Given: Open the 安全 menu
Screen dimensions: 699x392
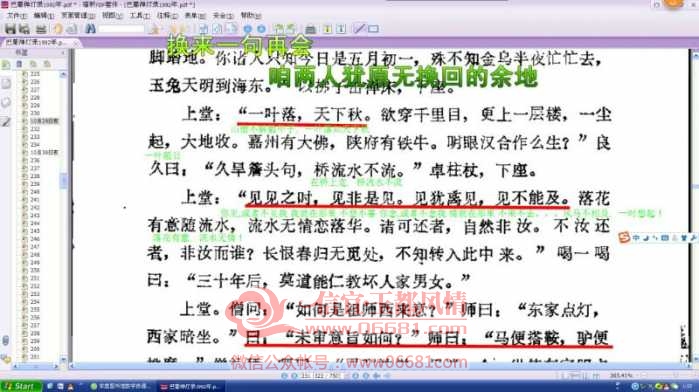Looking at the screenshot, I should (x=222, y=15).
